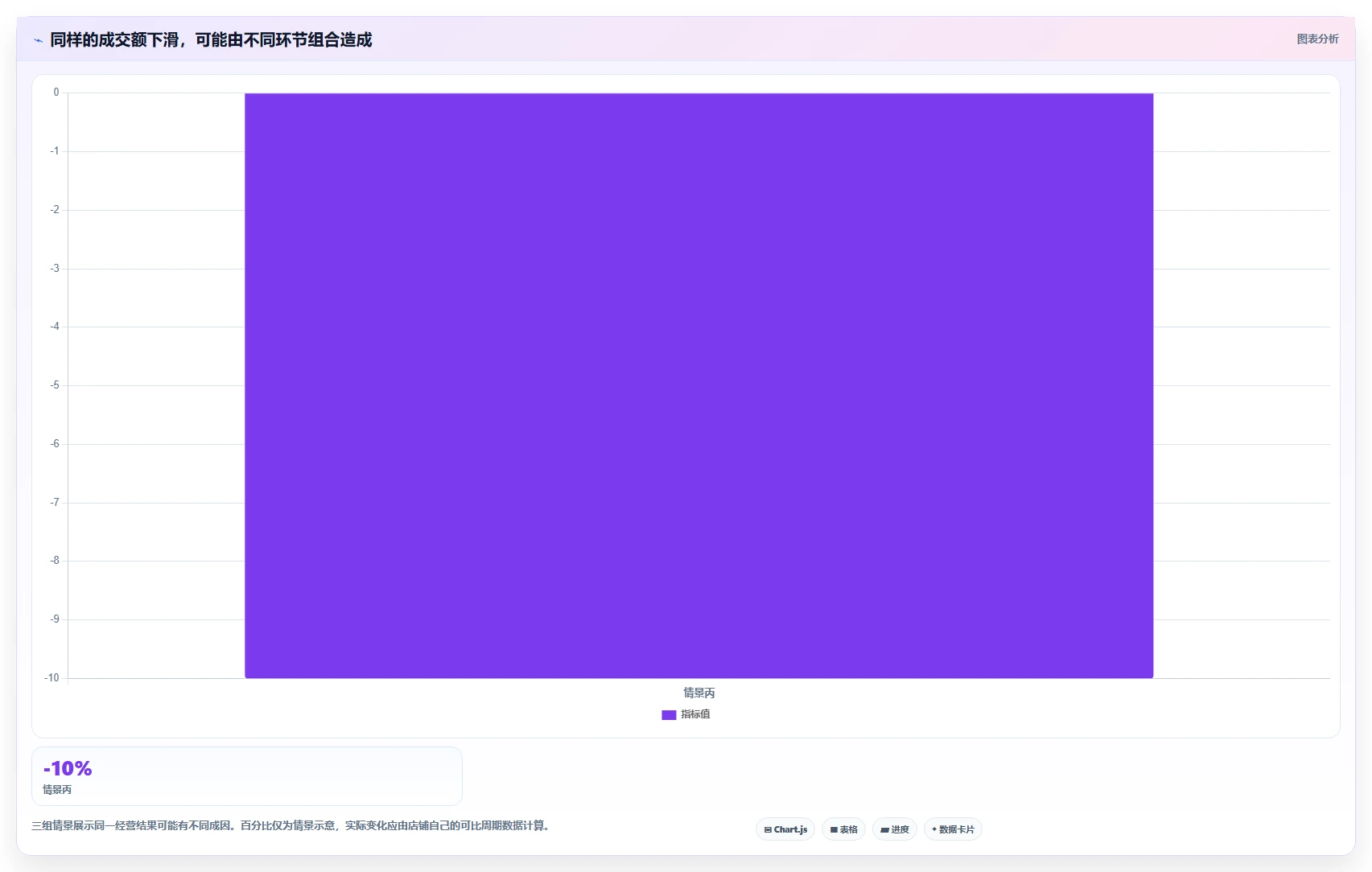The height and width of the screenshot is (872, 1372).
Task: Click the 指标值 legend label
Action: [695, 714]
